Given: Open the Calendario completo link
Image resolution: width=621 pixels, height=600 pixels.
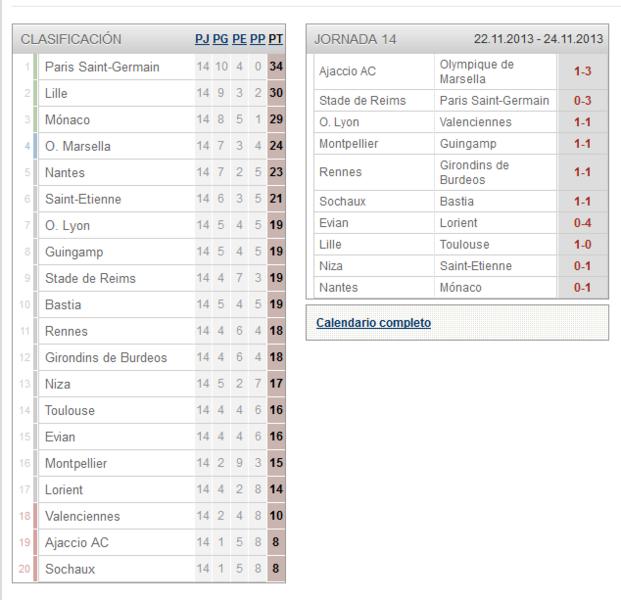Looking at the screenshot, I should pos(373,323).
